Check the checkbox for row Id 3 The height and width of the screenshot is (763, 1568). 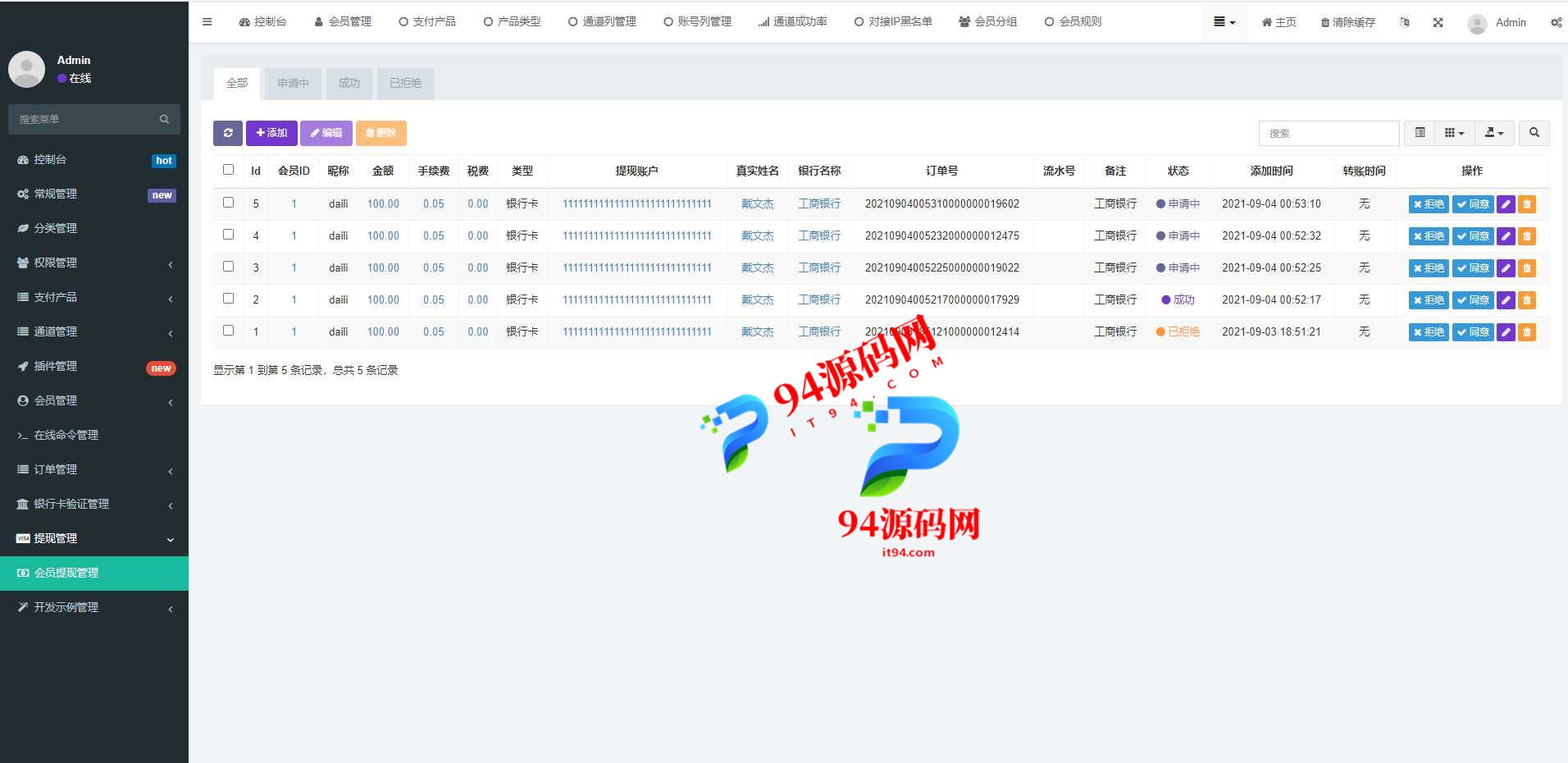click(229, 267)
